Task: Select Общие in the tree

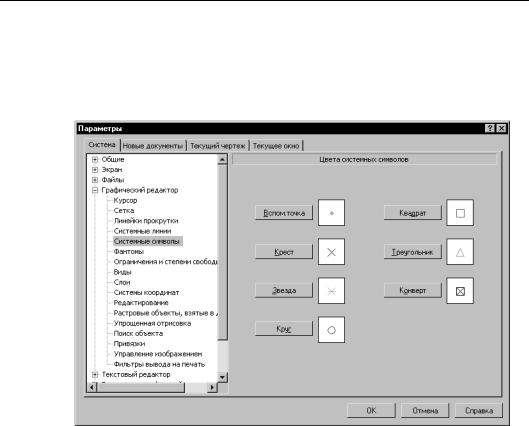Action: click(113, 159)
